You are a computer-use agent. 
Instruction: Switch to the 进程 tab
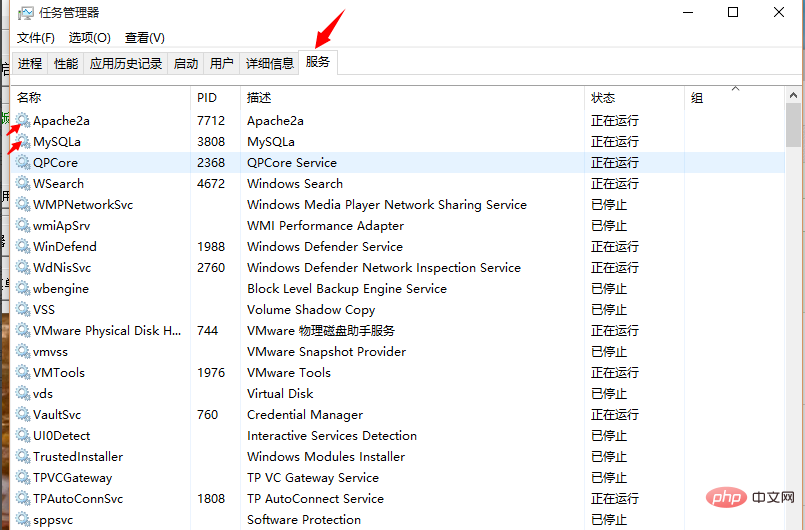pos(30,63)
